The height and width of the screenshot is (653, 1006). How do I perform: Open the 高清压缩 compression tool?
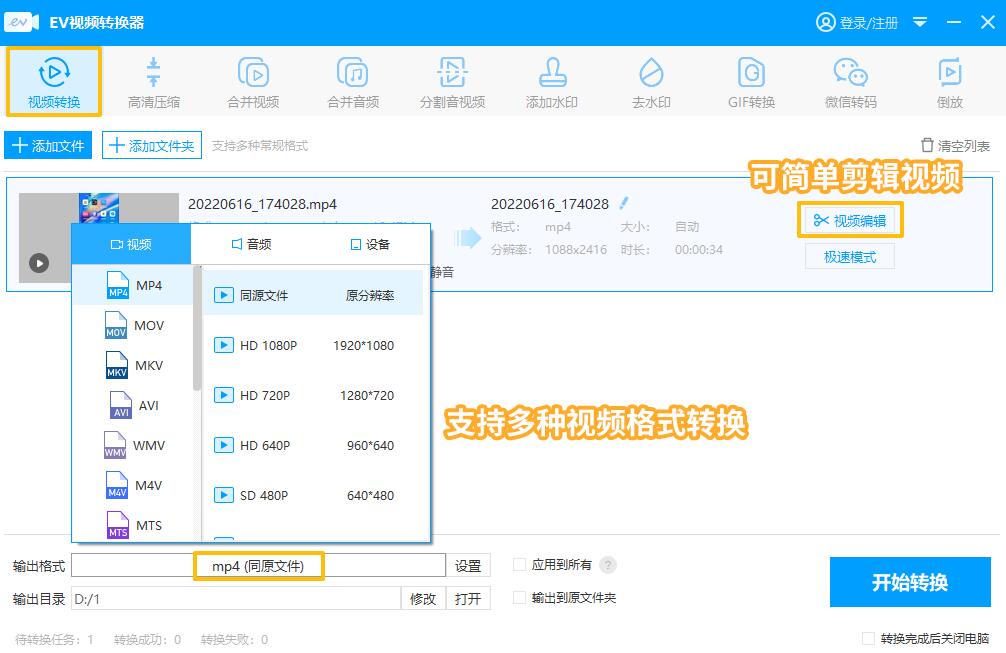pyautogui.click(x=153, y=82)
